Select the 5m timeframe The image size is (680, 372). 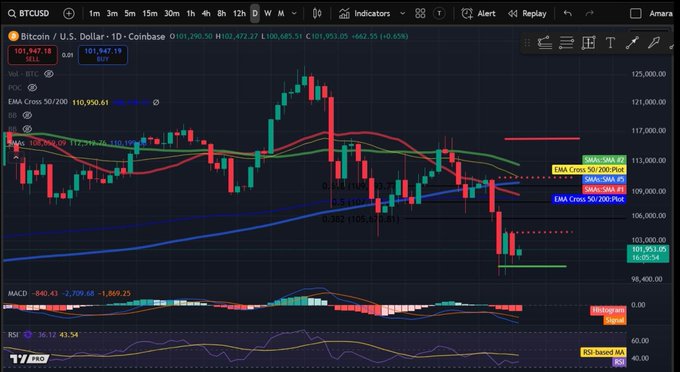130,13
